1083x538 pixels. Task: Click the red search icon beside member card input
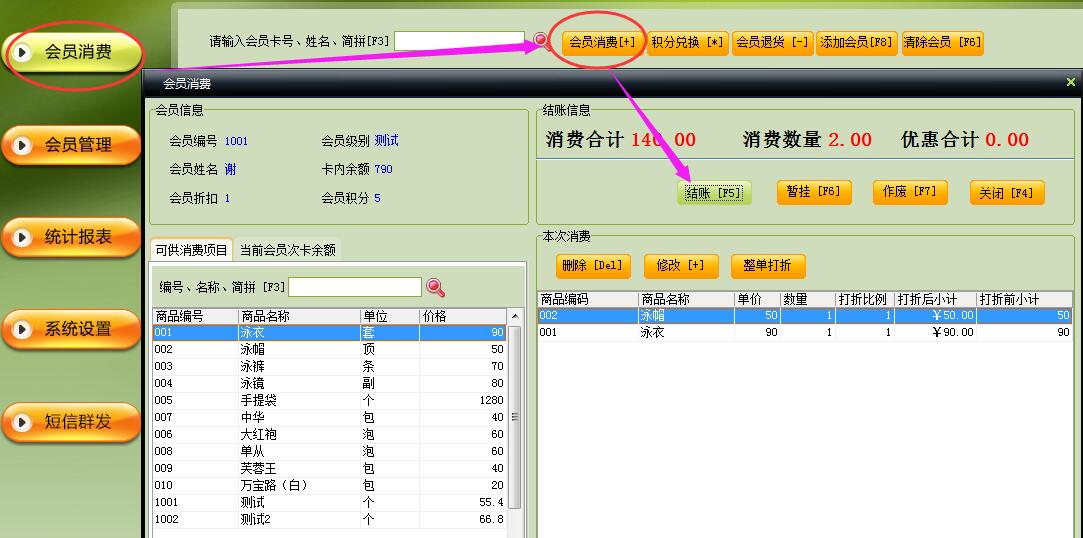pos(541,40)
